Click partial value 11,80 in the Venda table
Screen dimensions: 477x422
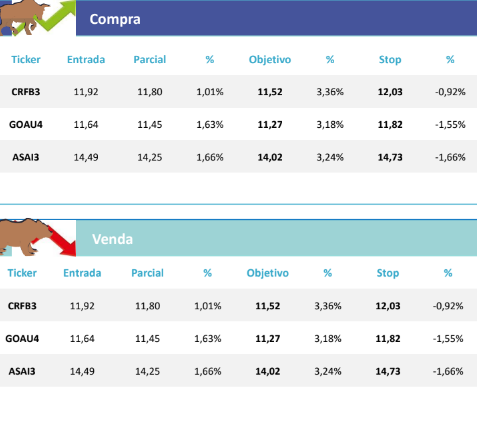147,306
